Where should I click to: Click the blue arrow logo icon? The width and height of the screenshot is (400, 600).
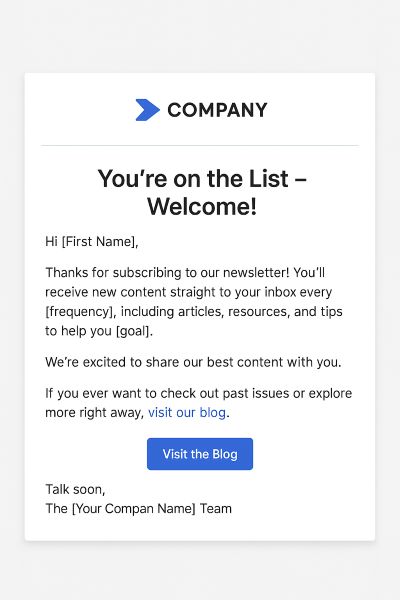(147, 110)
